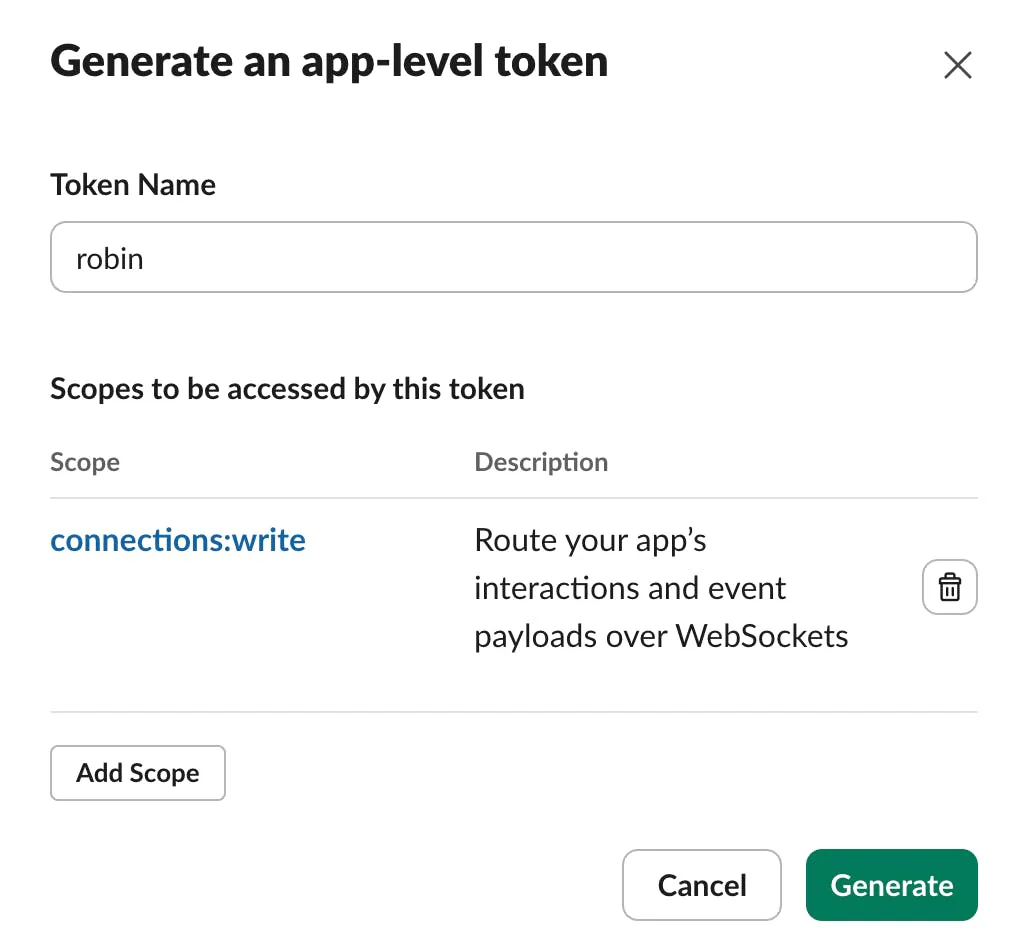Click the 'Generate an app-level token' heading
Screen dimensions: 1026x946
[x=329, y=61]
